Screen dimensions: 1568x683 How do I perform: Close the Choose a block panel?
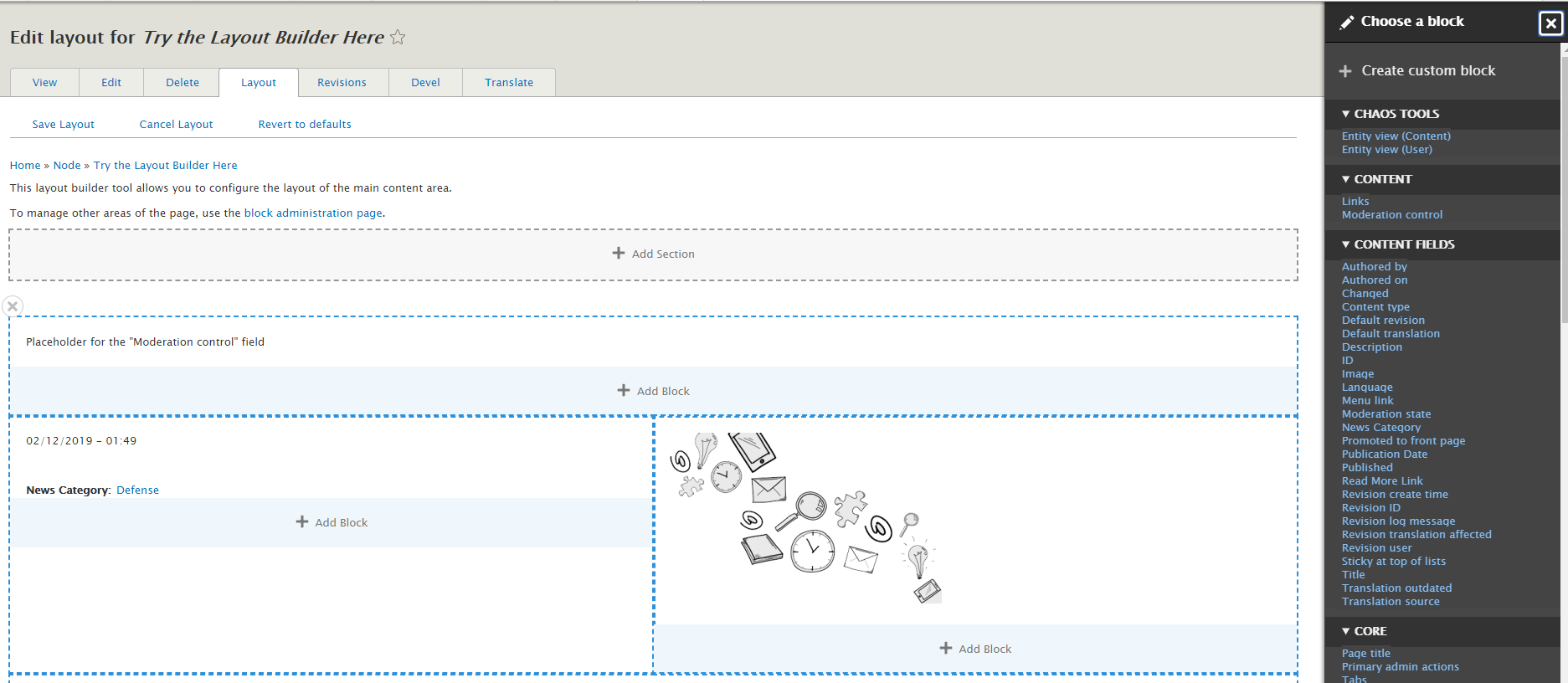pos(1550,23)
